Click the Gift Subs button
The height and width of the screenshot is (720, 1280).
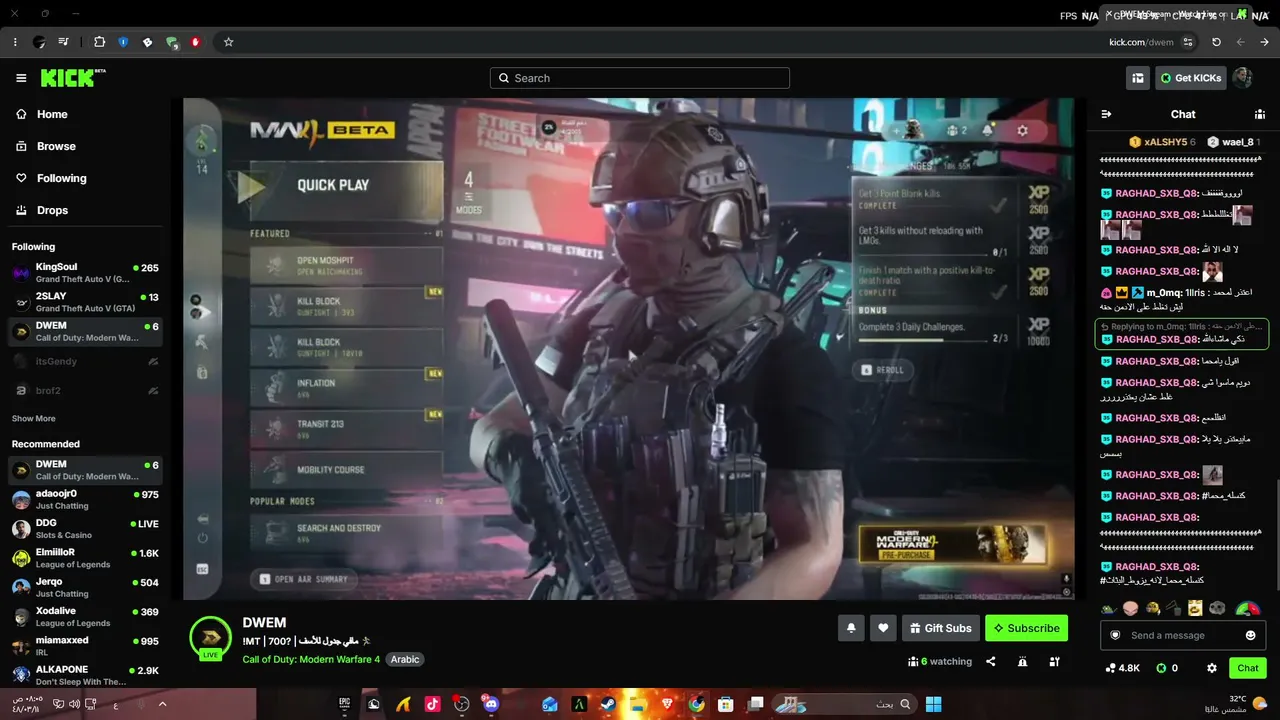pos(940,628)
